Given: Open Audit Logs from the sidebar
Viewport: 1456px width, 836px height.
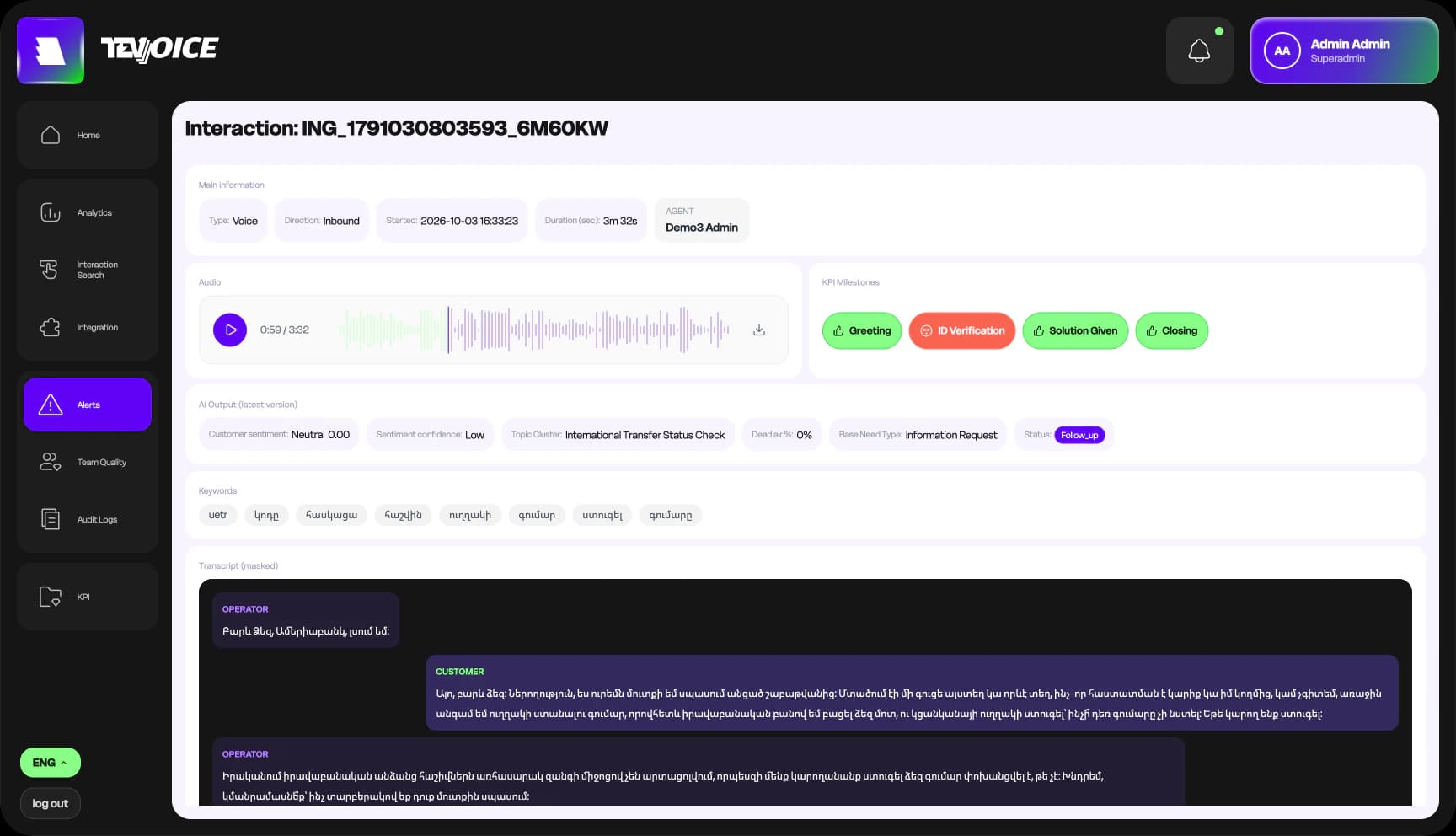Looking at the screenshot, I should point(88,519).
